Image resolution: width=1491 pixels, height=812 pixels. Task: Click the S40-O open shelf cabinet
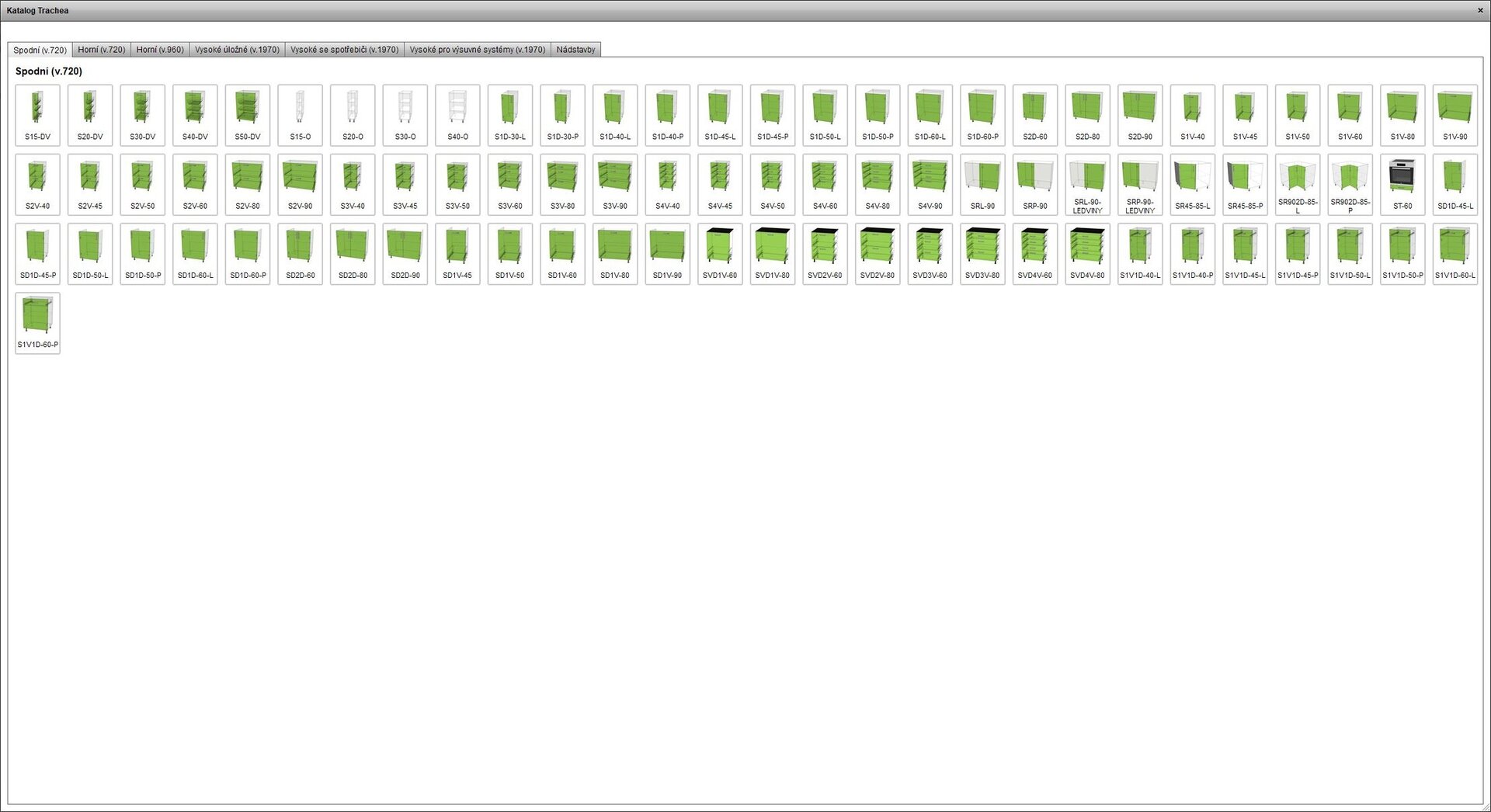(457, 115)
